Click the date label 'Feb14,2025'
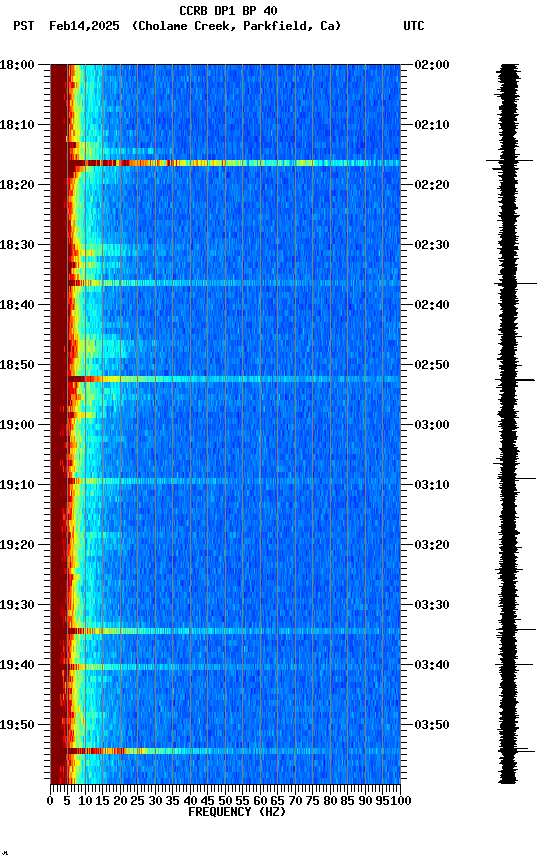This screenshot has width=552, height=864. (x=84, y=26)
